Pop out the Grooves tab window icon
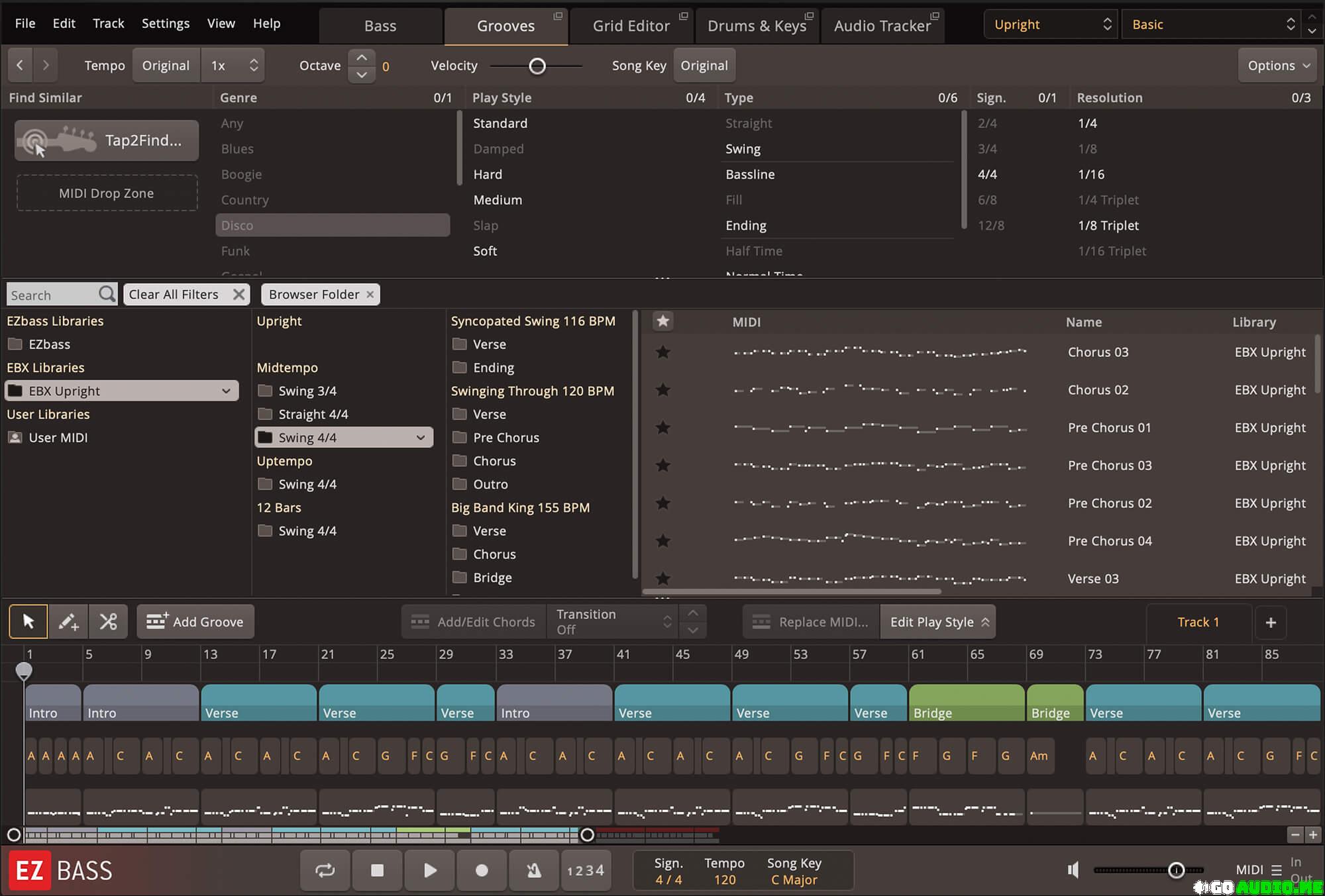The image size is (1325, 896). [558, 16]
